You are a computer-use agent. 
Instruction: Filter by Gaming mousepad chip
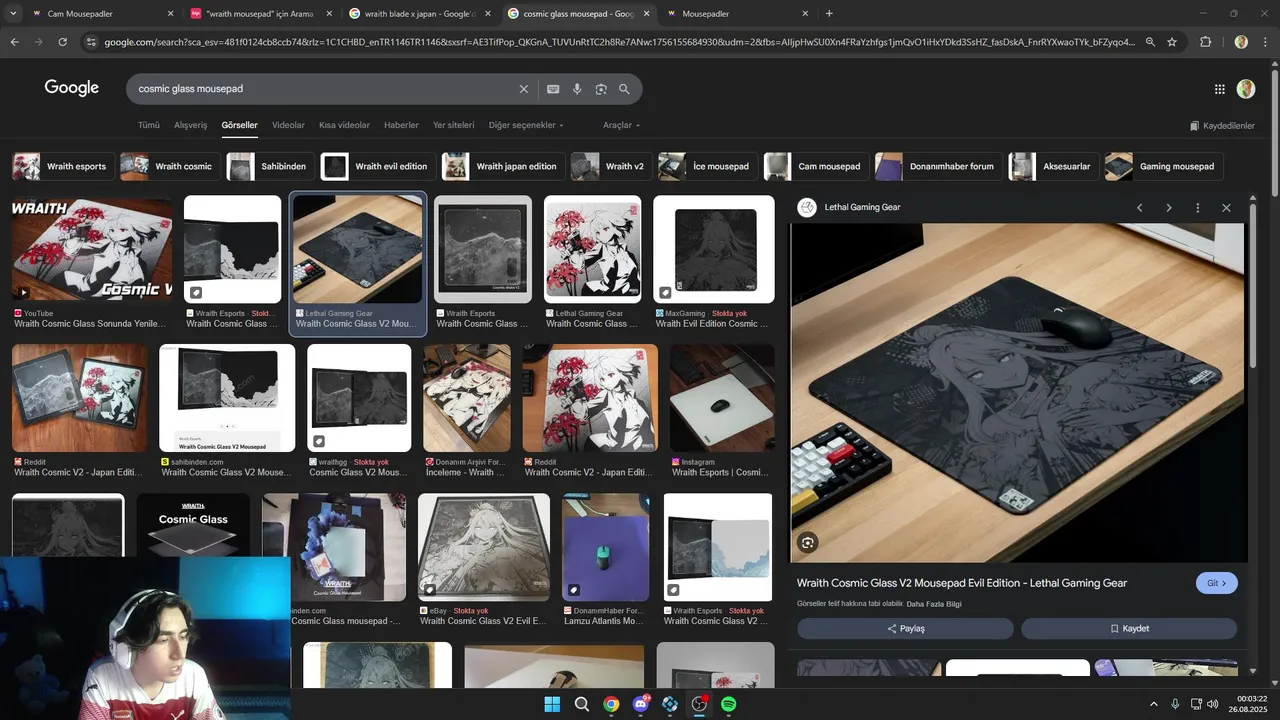coord(1163,166)
